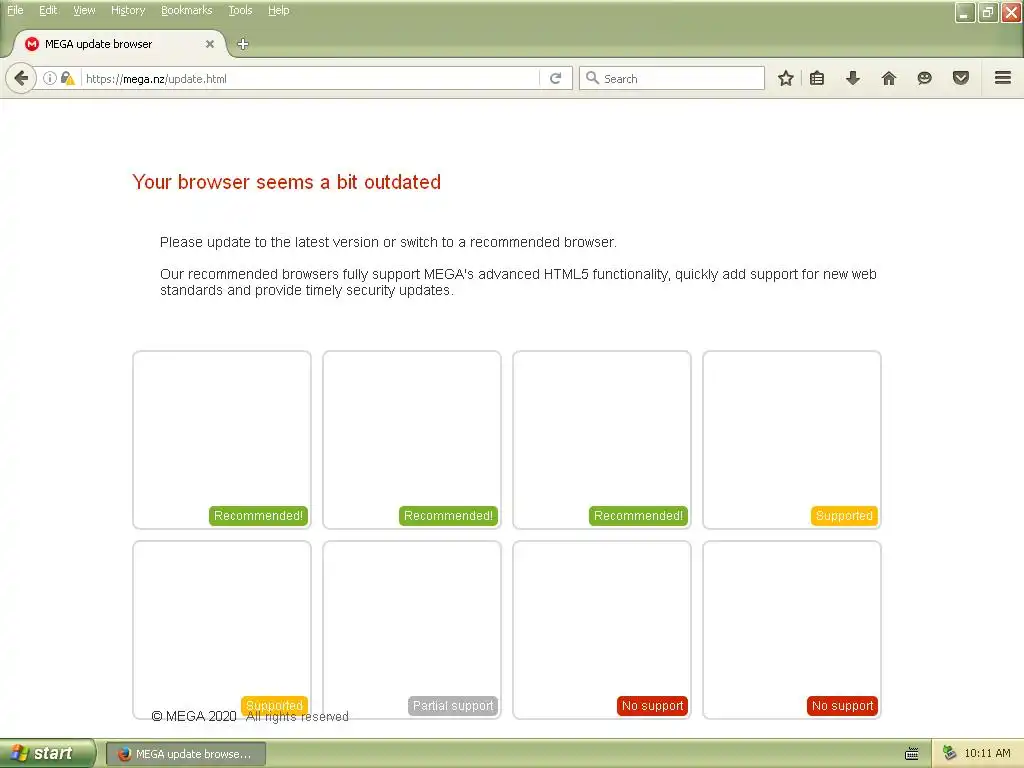The height and width of the screenshot is (768, 1024).
Task: Click text 'Please update to the latest version'
Action: 269,242
